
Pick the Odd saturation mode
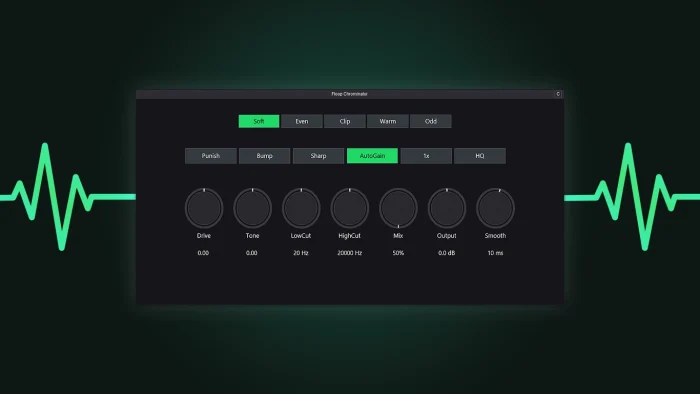(x=431, y=121)
